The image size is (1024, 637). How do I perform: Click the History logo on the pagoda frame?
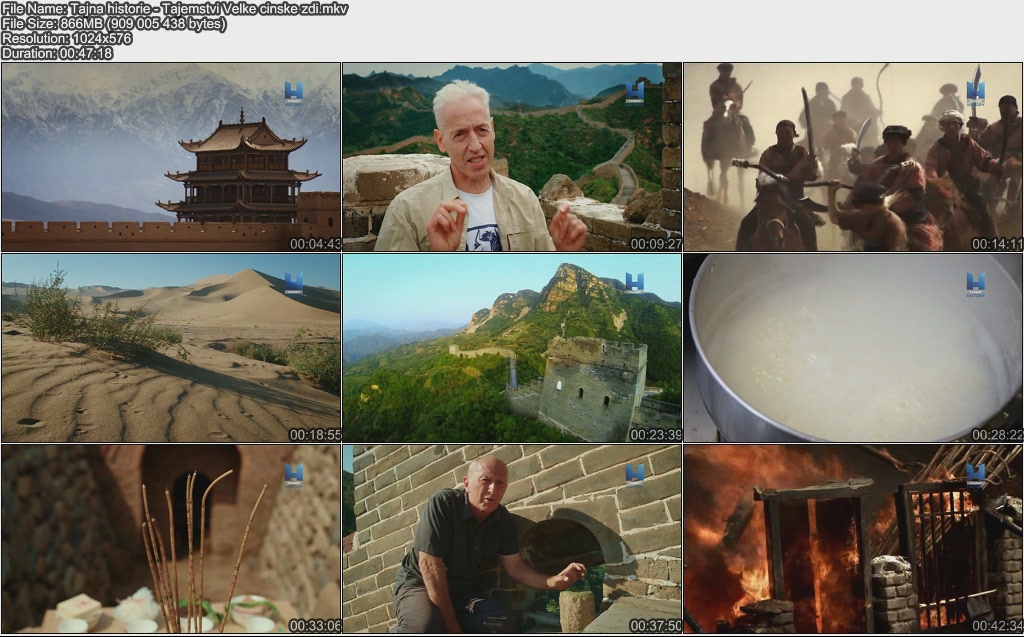coord(293,92)
